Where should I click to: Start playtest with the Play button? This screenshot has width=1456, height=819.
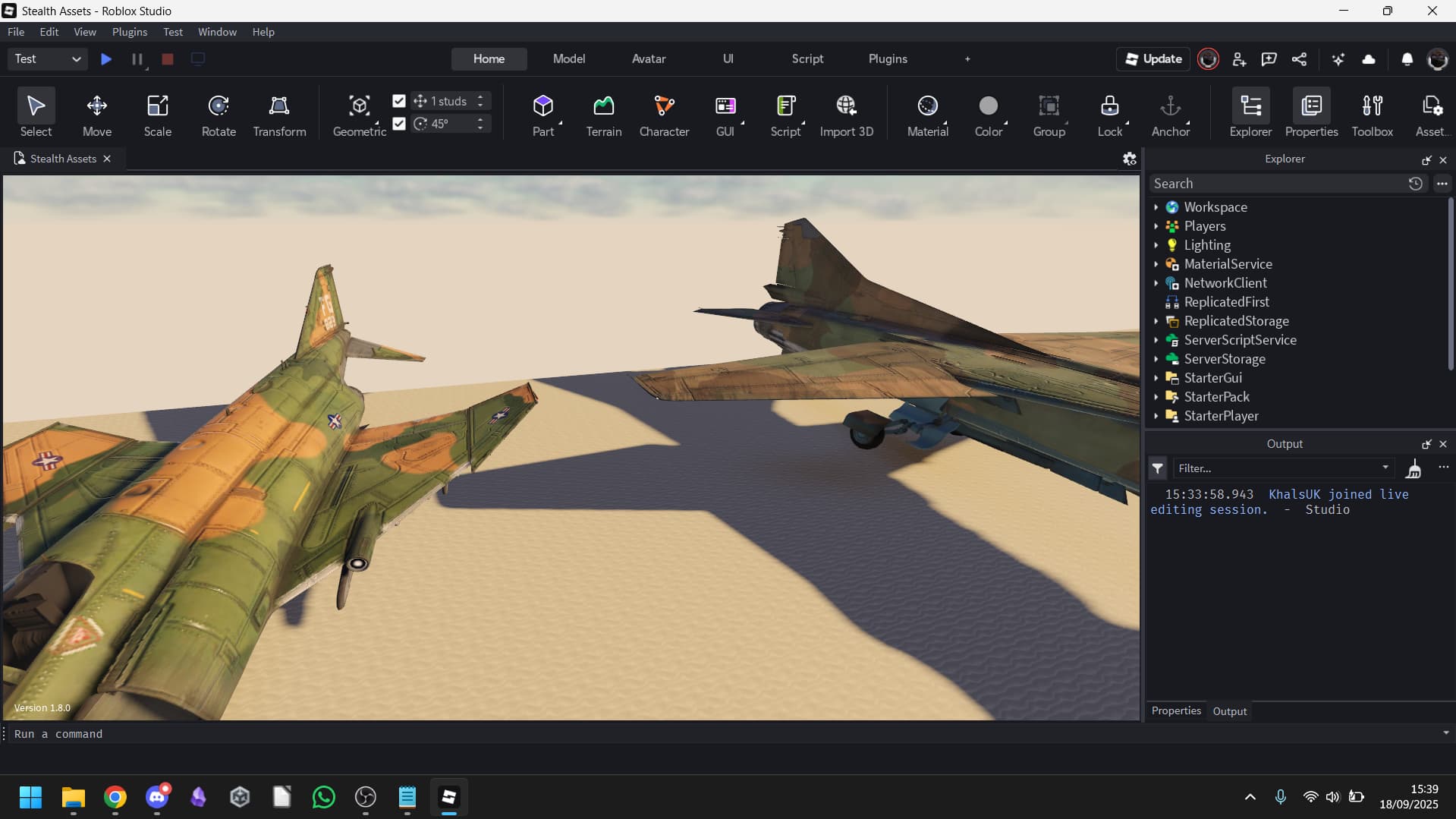(106, 59)
